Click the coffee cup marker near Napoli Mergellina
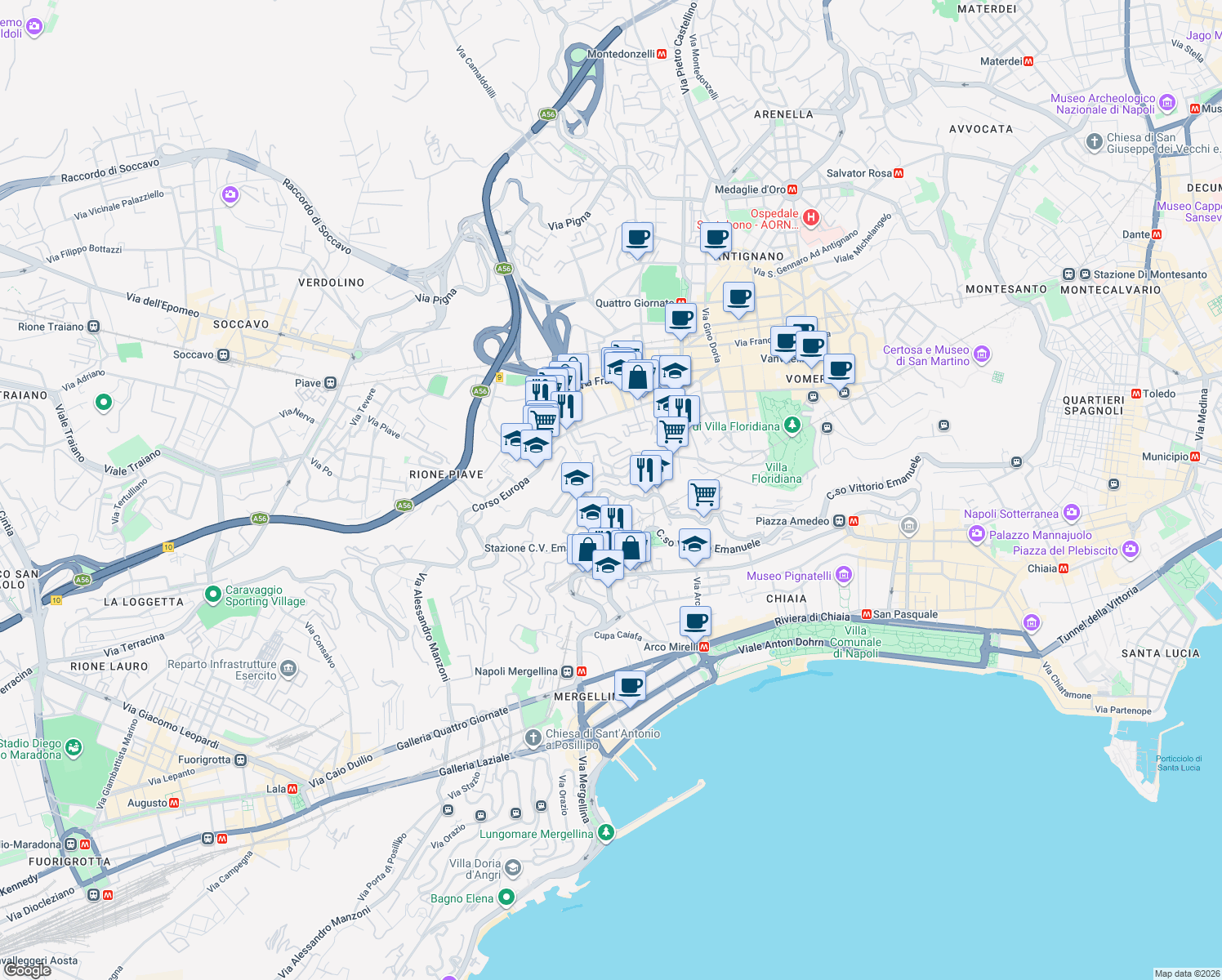Image resolution: width=1222 pixels, height=980 pixels. 631,685
